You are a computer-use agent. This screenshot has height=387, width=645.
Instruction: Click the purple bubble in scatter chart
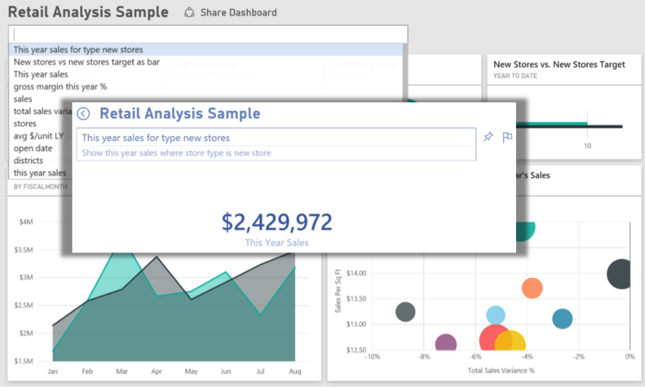(445, 343)
